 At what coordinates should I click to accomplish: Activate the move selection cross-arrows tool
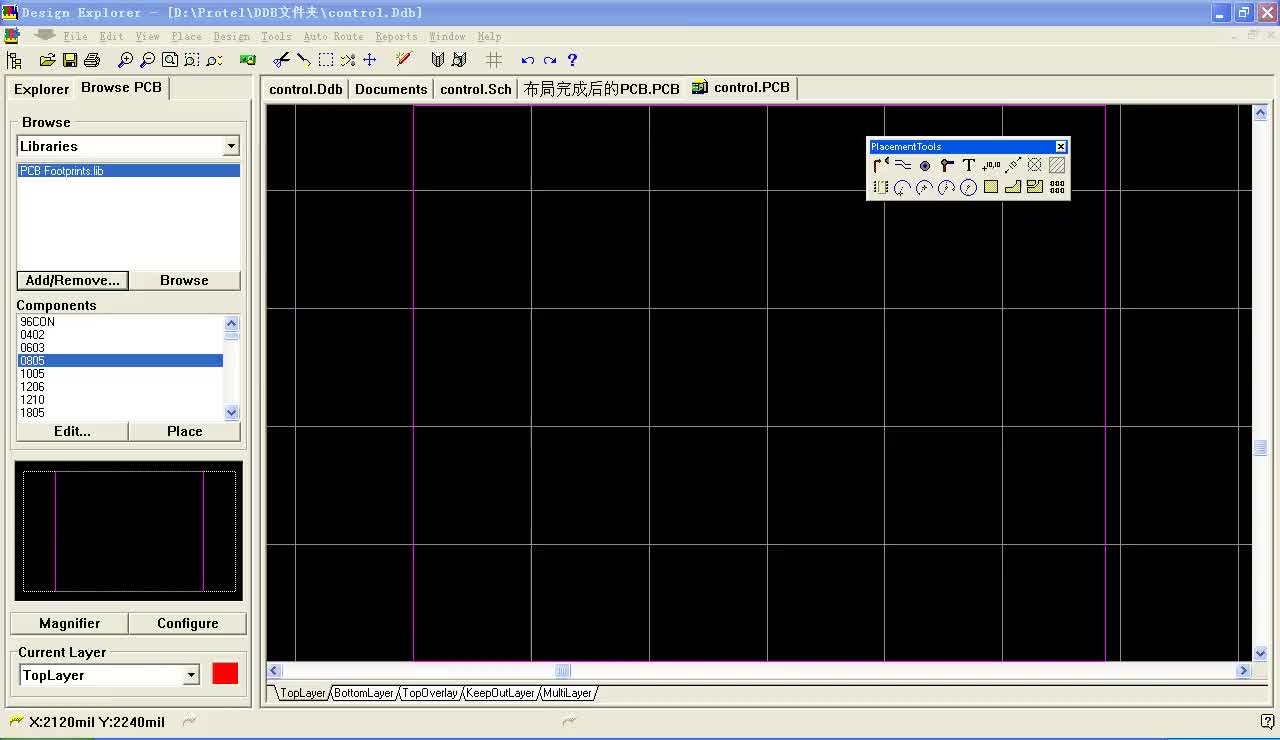click(370, 60)
